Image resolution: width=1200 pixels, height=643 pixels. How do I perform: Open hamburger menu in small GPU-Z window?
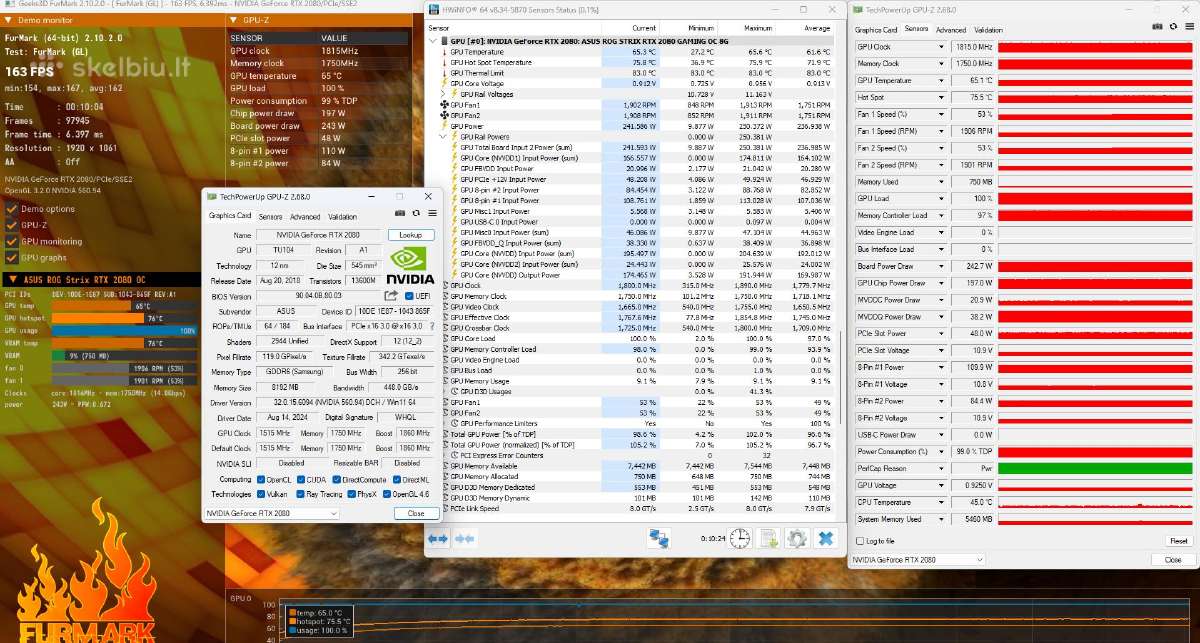(x=431, y=215)
